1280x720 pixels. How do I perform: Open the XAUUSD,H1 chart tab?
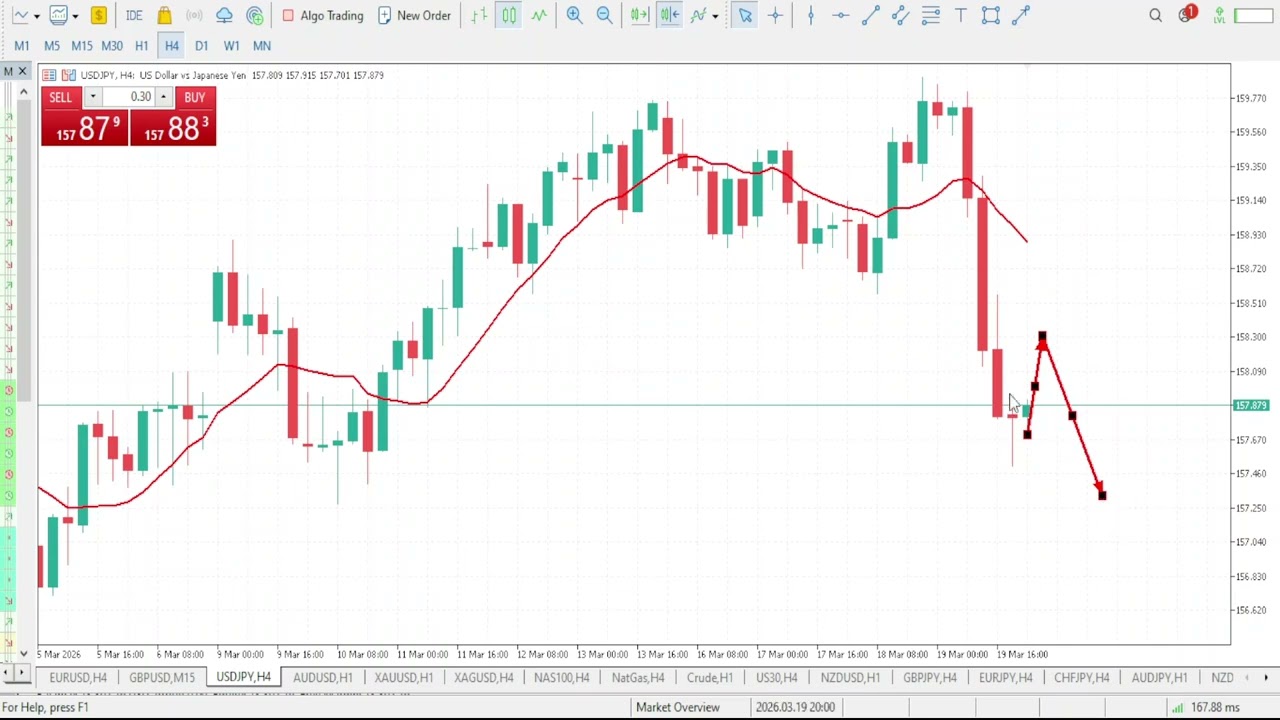tap(403, 678)
